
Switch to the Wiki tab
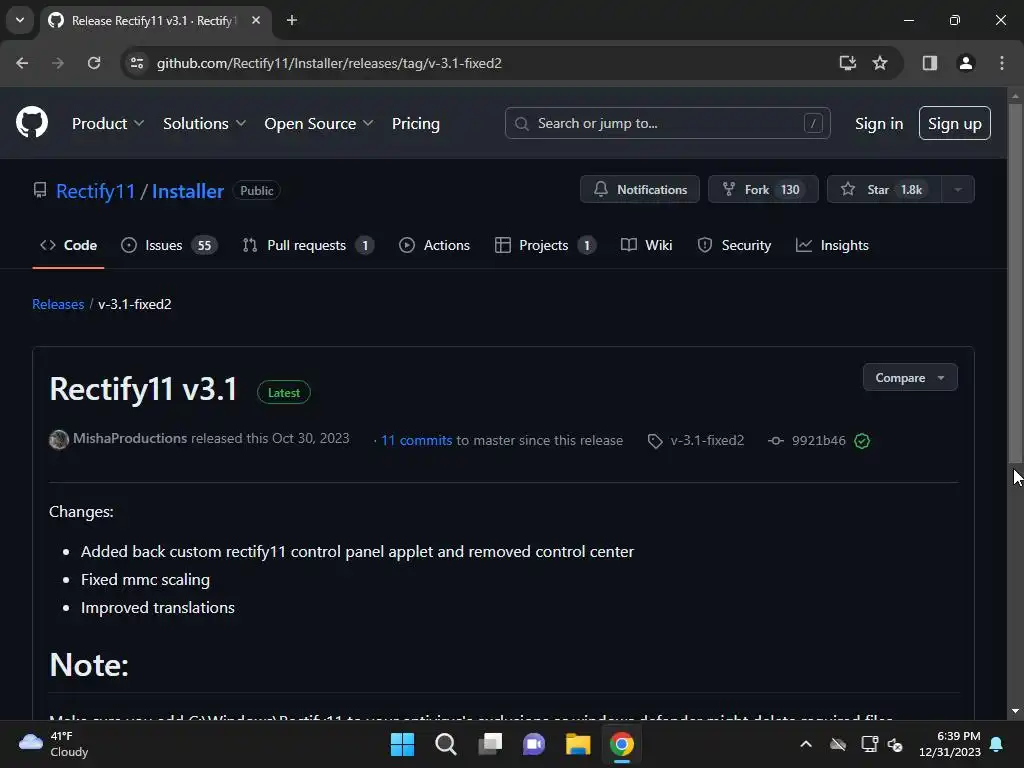click(647, 246)
